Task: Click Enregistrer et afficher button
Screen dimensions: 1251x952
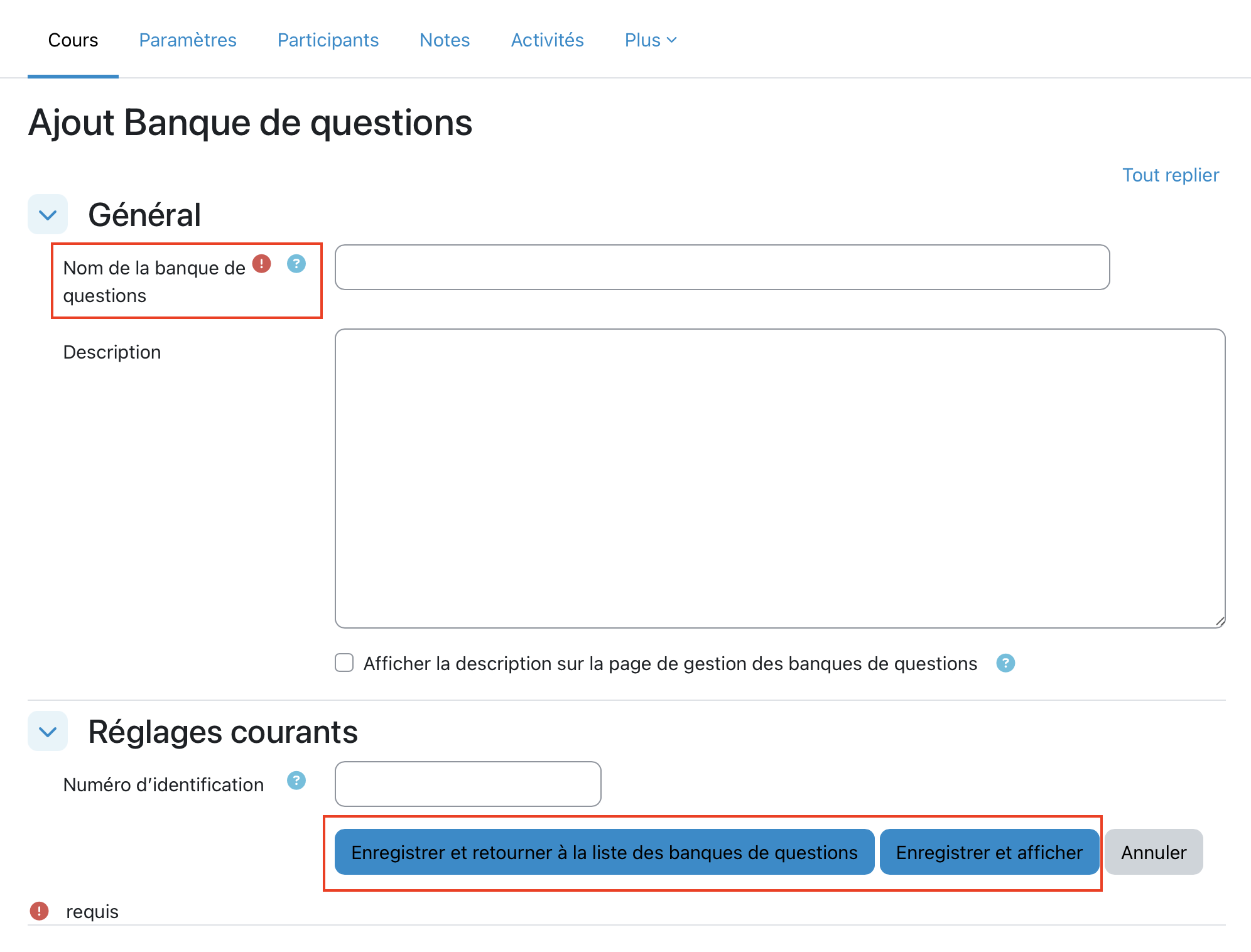Action: [x=988, y=852]
